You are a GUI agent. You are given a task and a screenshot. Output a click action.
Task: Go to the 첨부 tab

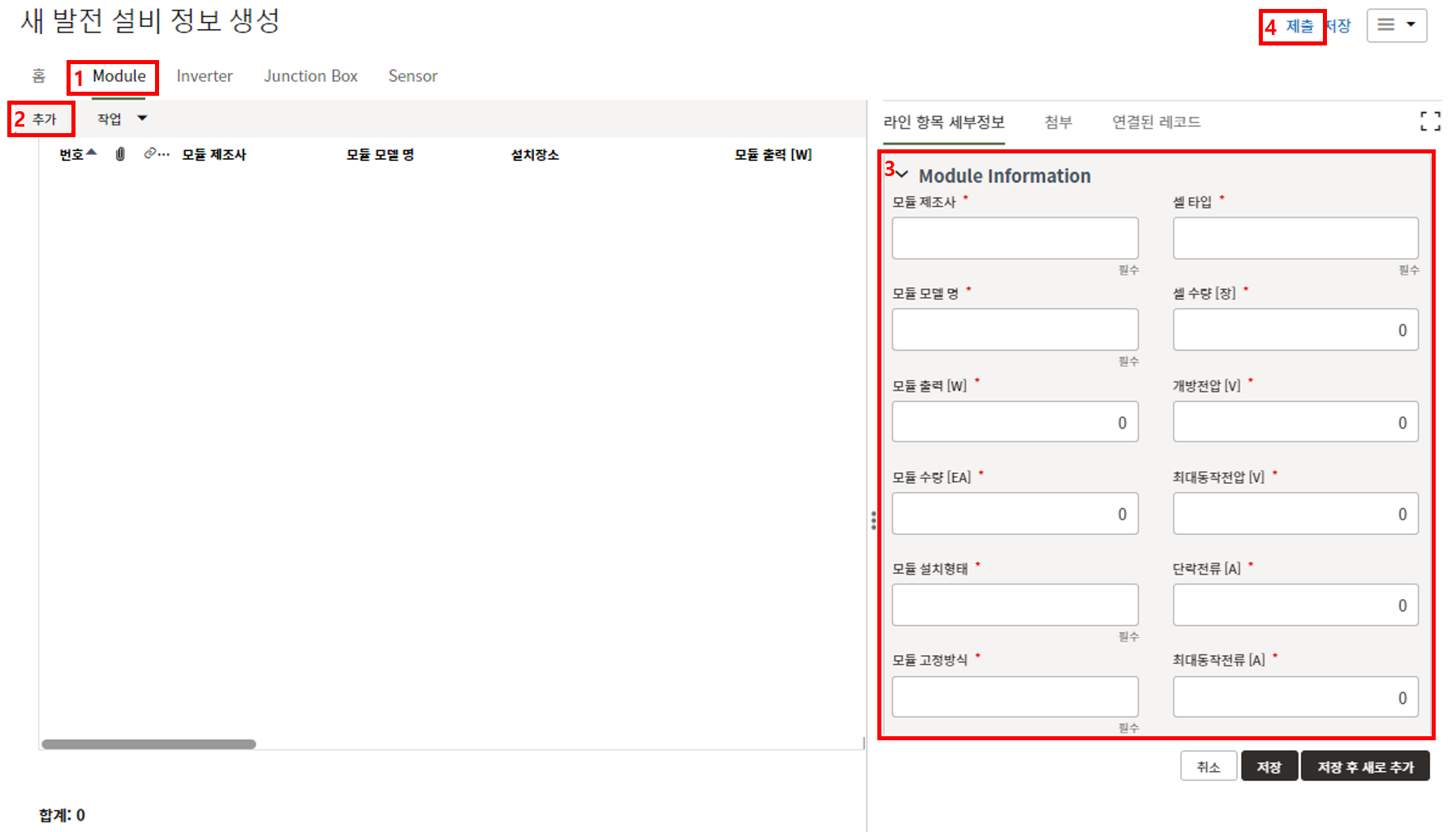[x=1058, y=123]
